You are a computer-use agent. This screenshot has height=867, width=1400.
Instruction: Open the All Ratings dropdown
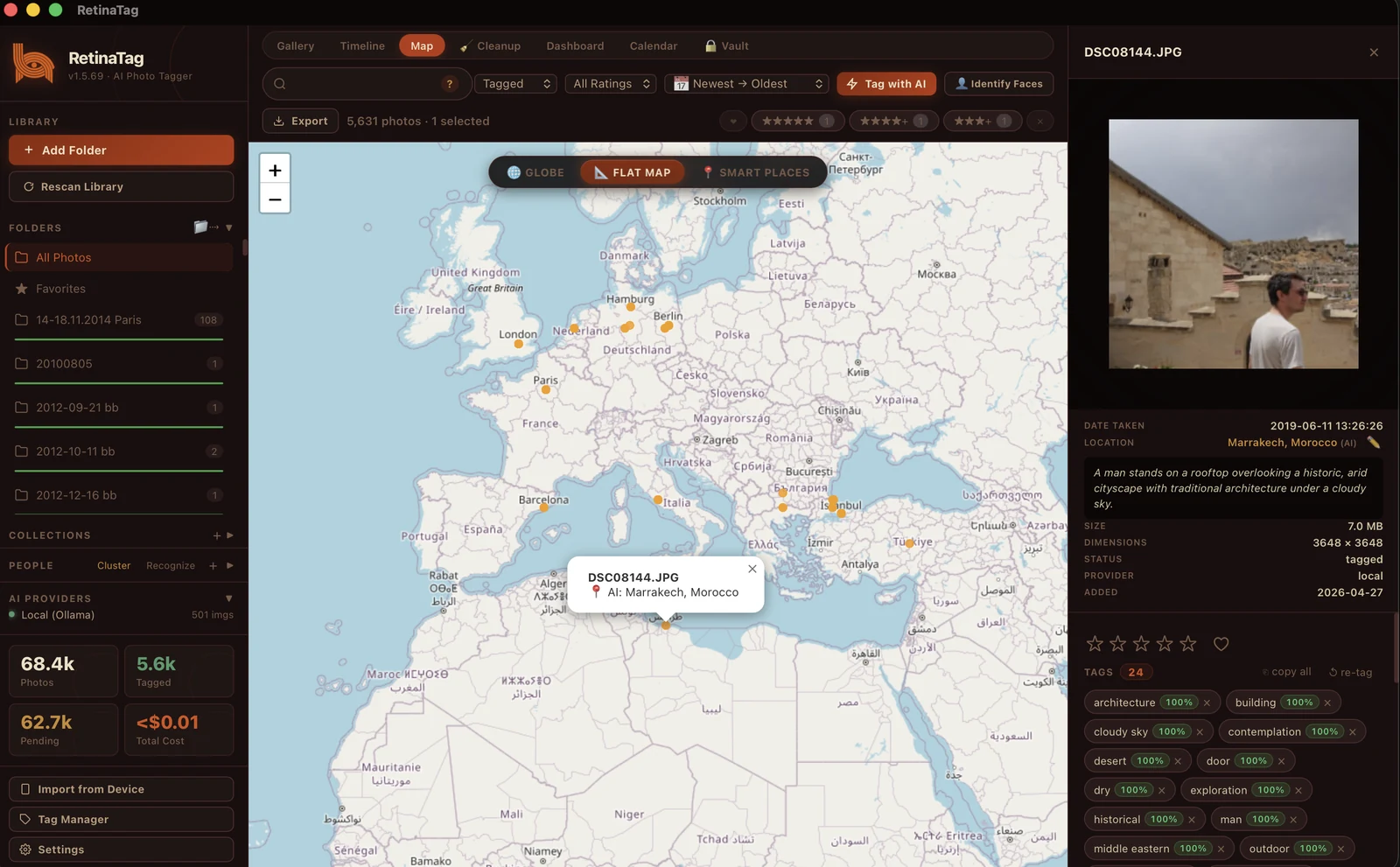611,84
